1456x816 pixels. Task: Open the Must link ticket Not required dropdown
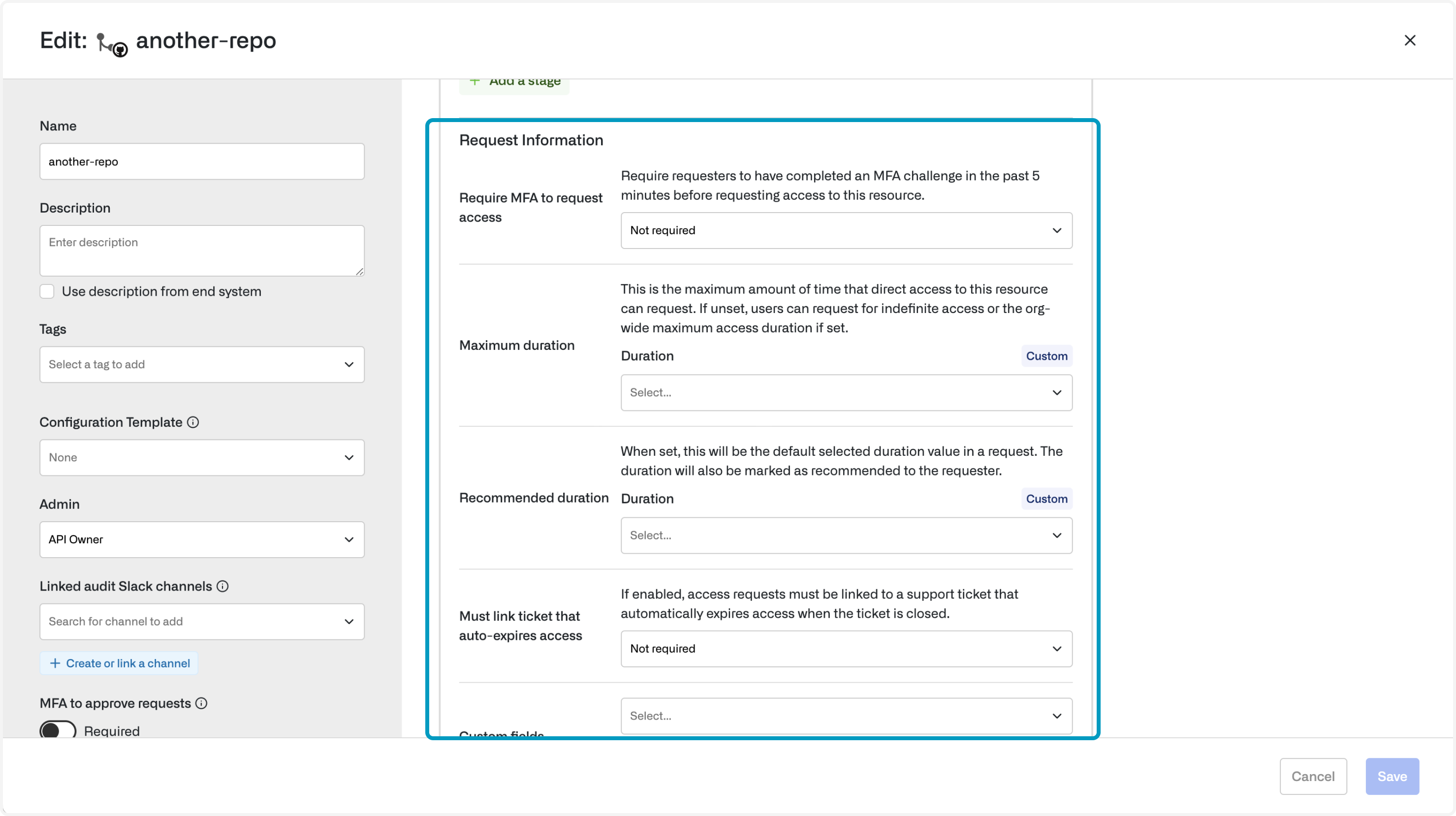[846, 648]
